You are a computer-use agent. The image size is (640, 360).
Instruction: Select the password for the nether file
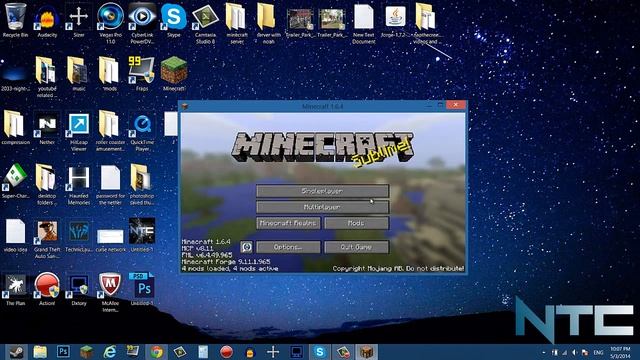click(110, 184)
